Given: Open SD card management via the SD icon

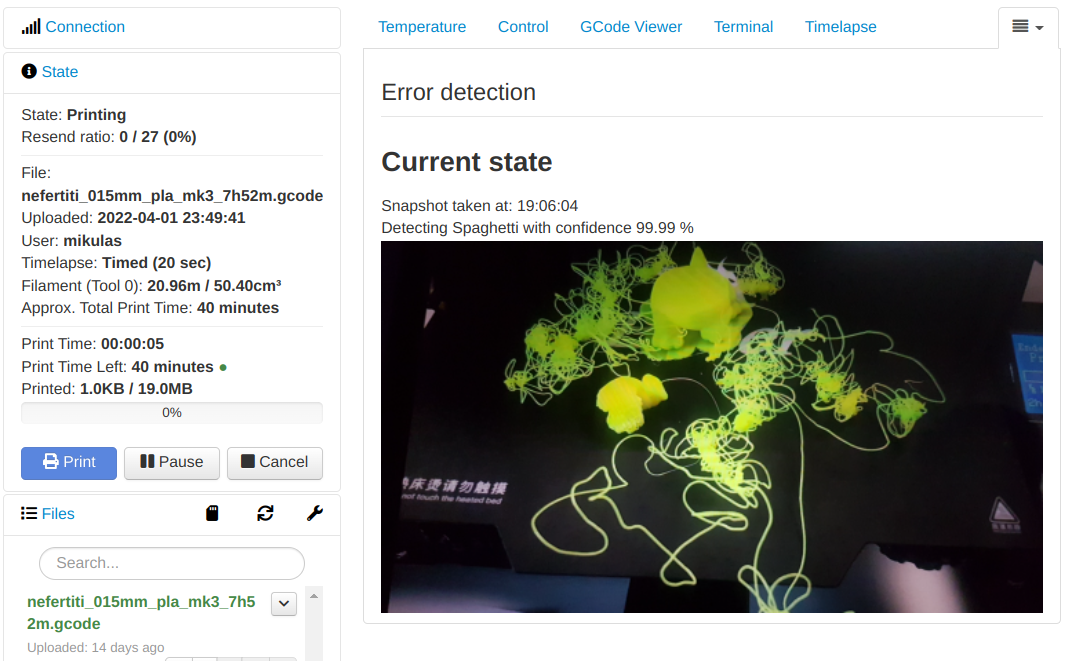Looking at the screenshot, I should [212, 513].
